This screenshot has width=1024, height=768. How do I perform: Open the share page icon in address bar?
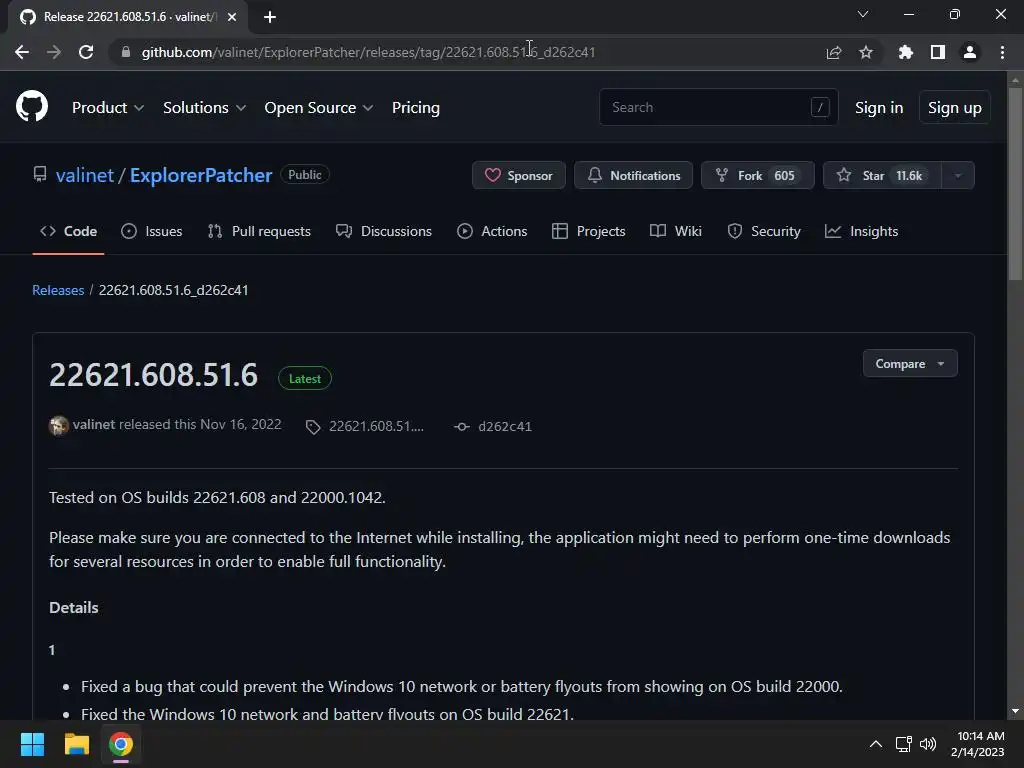click(x=833, y=52)
